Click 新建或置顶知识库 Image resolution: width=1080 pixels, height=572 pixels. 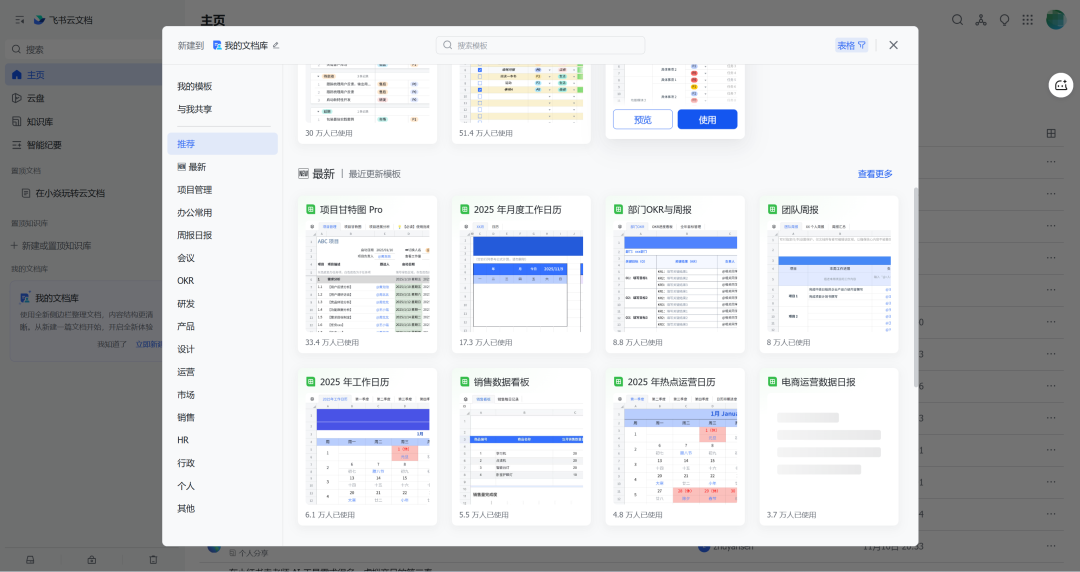tap(51, 246)
